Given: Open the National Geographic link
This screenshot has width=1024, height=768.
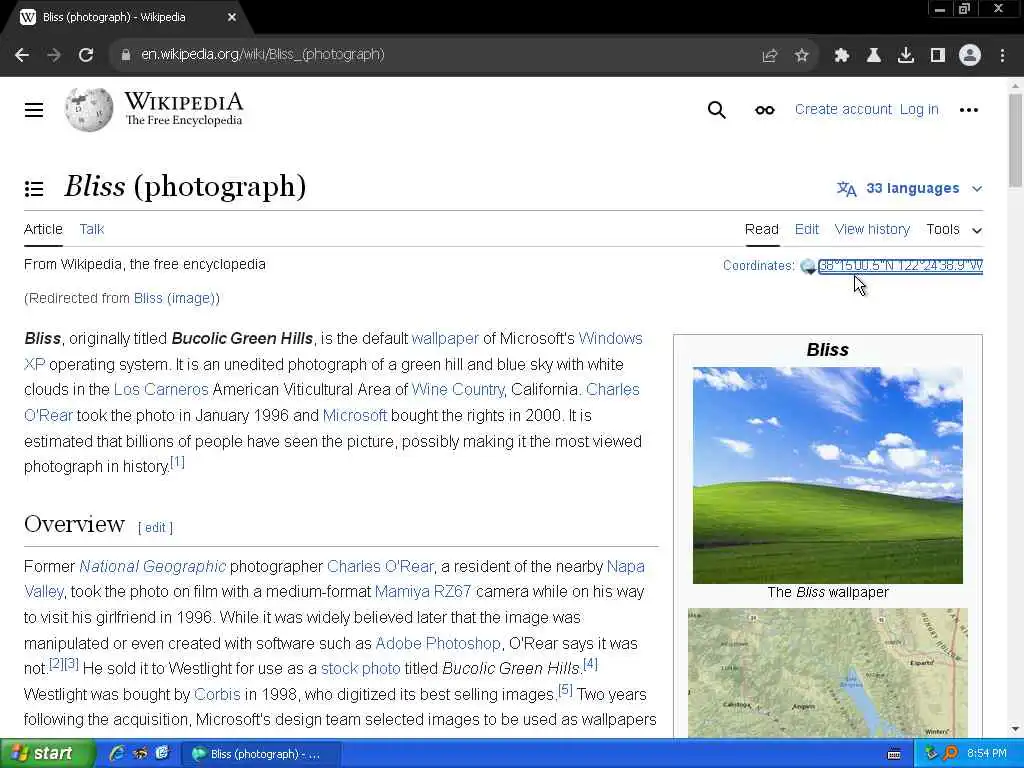Looking at the screenshot, I should point(153,566).
